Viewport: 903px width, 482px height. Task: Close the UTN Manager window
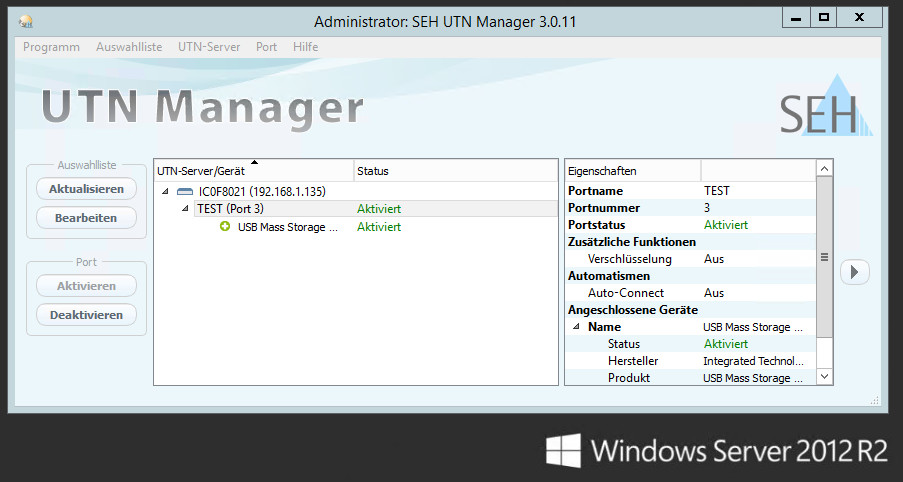859,18
